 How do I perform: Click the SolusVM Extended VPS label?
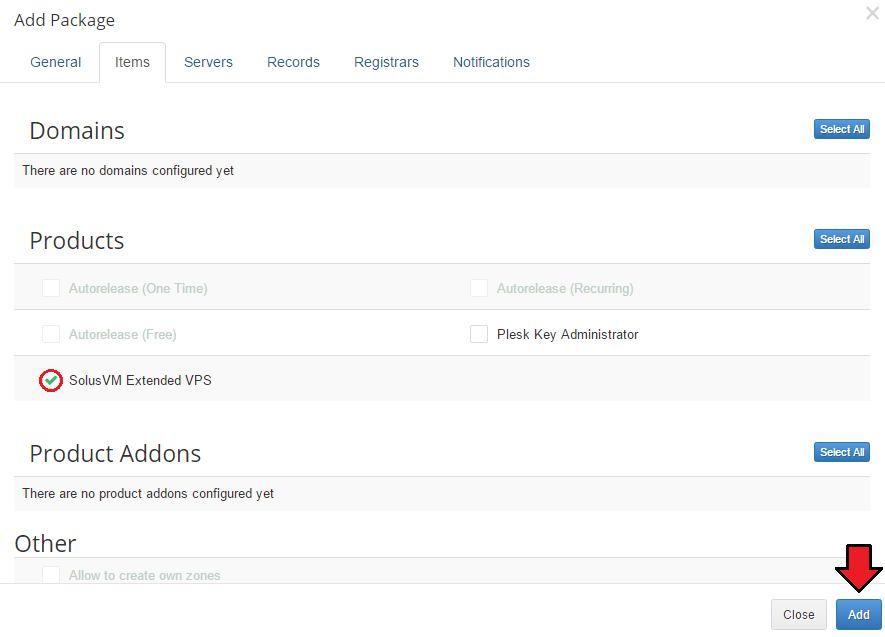pyautogui.click(x=140, y=380)
